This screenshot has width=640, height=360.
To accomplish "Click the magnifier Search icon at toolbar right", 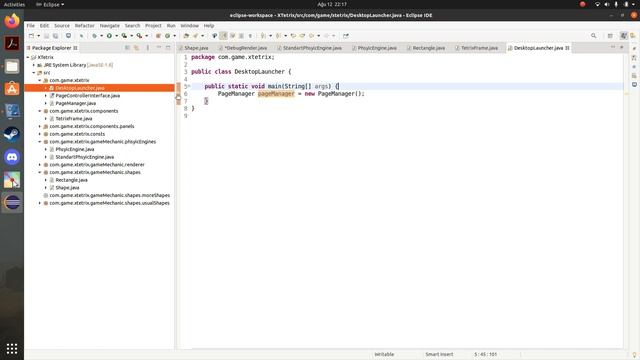I will pos(593,36).
